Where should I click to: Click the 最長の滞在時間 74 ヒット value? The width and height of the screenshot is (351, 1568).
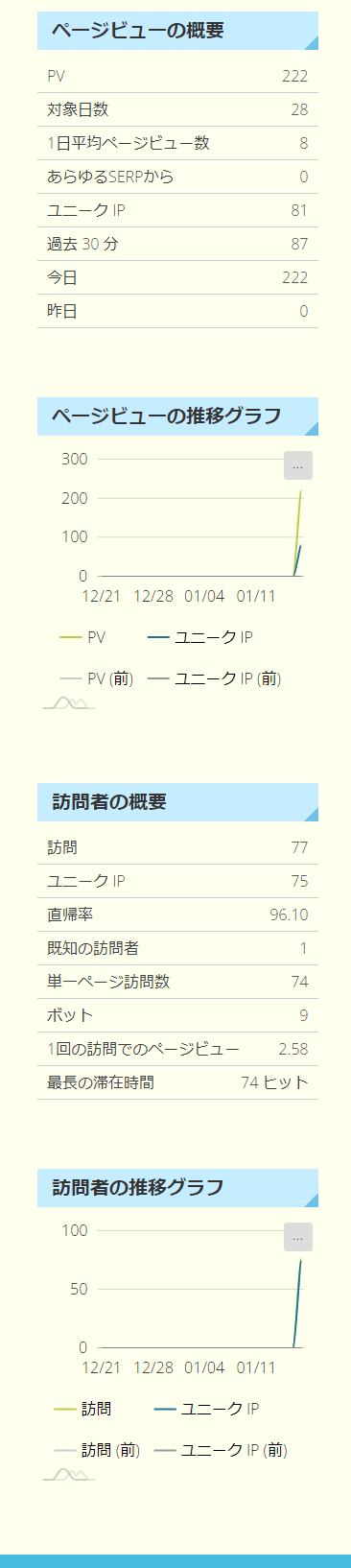coord(274,1082)
